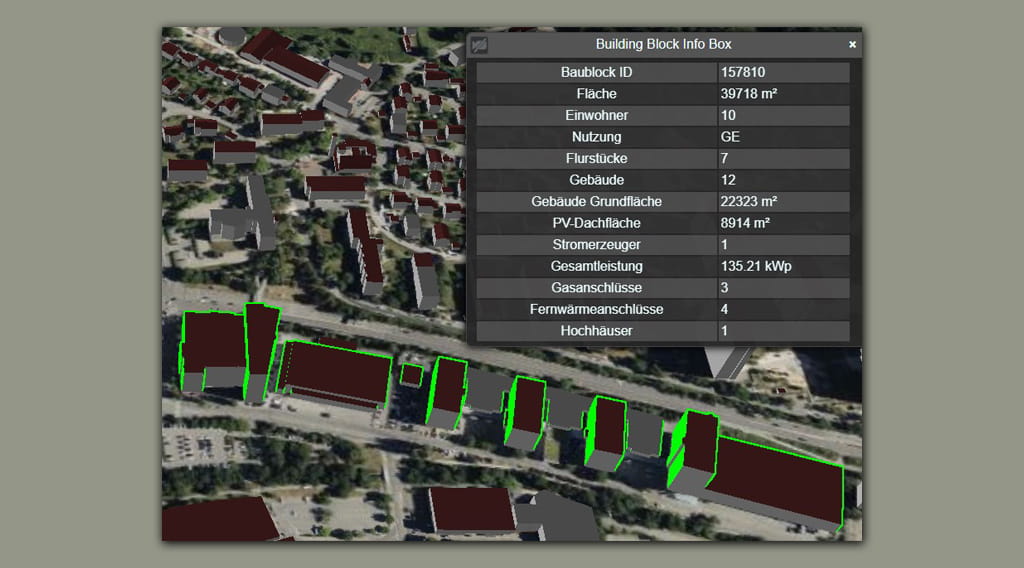Select the long green-outlined warehouse roof
1024x568 pixels.
(x=338, y=372)
